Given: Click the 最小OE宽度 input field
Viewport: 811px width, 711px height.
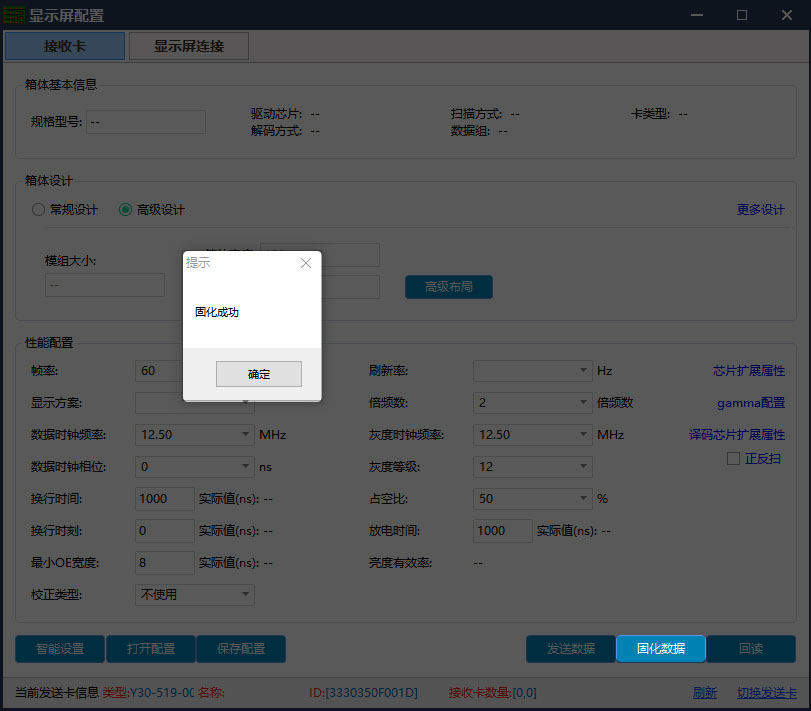Looking at the screenshot, I should 164,563.
